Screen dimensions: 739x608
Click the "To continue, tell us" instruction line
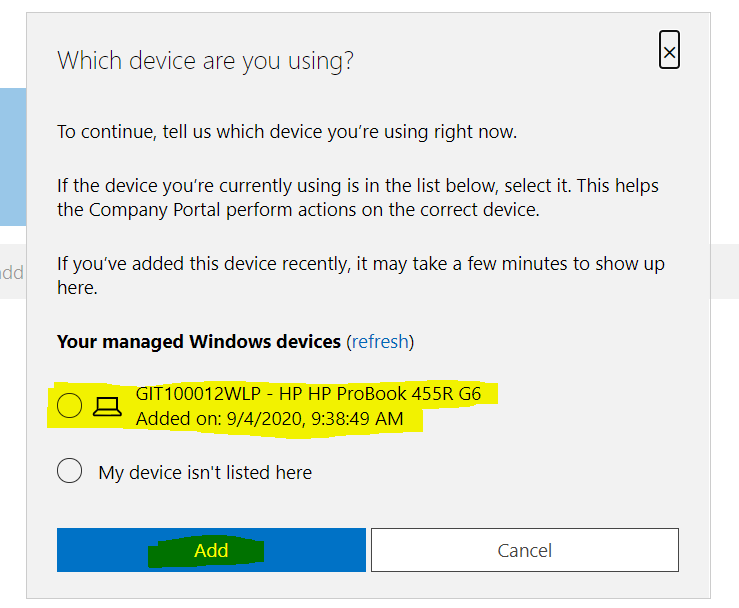[287, 132]
